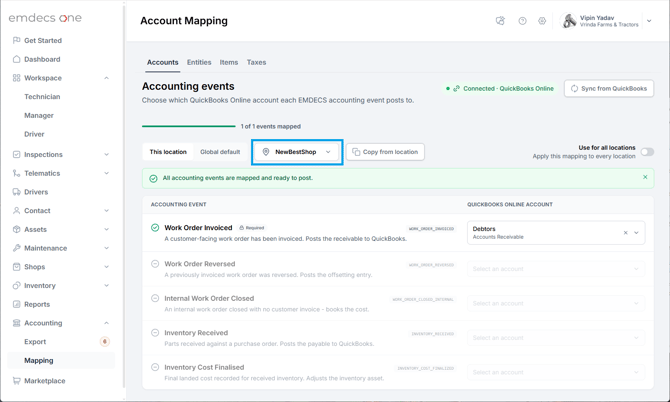
Task: Click the Assets box icon
Action: click(x=16, y=229)
